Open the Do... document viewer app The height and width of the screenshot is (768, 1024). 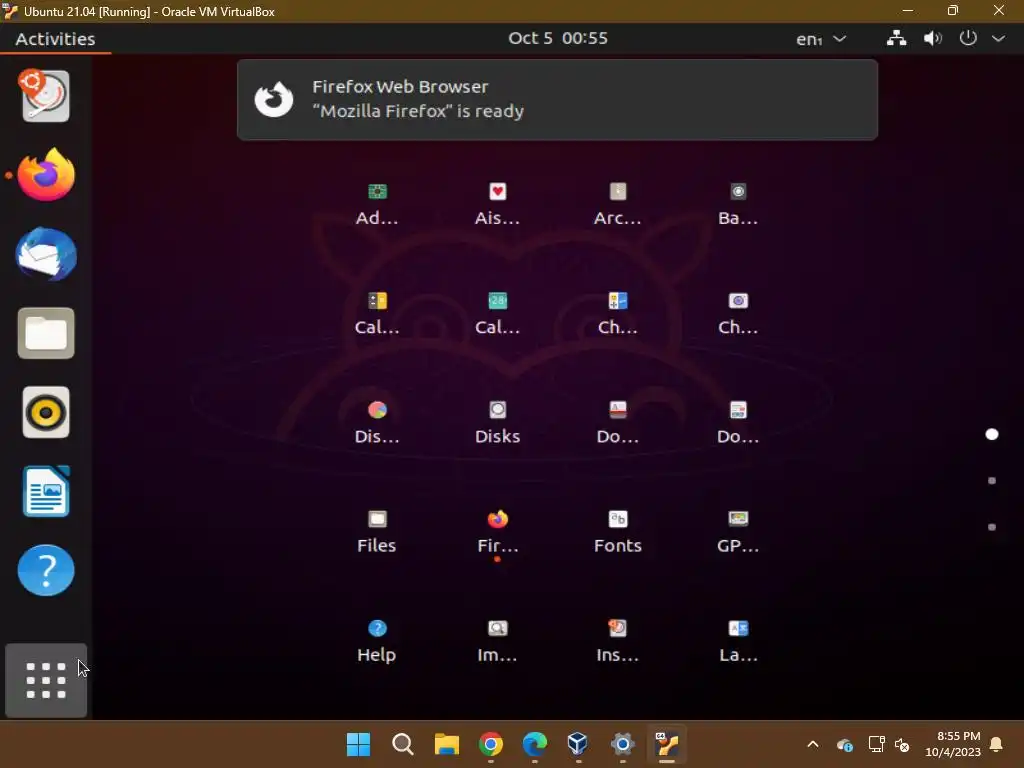click(738, 422)
